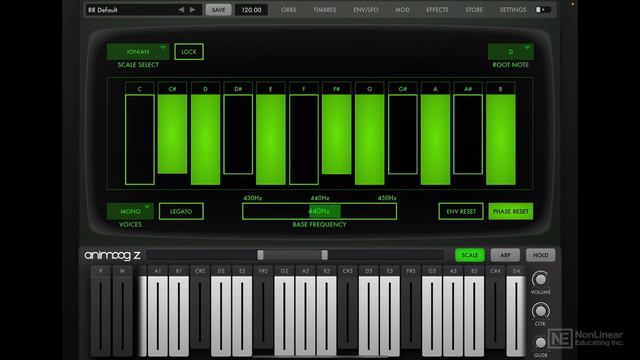Select previous preset with left arrow
Image resolution: width=640 pixels, height=360 pixels.
(181, 9)
